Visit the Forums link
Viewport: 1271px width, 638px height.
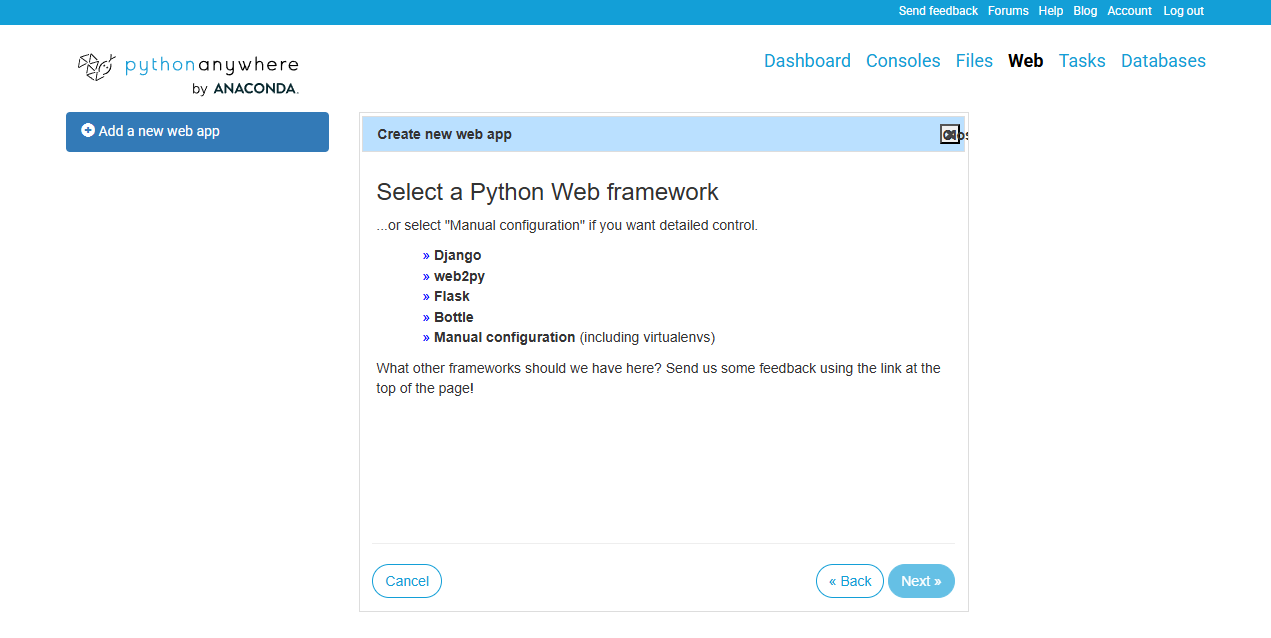pos(1008,11)
